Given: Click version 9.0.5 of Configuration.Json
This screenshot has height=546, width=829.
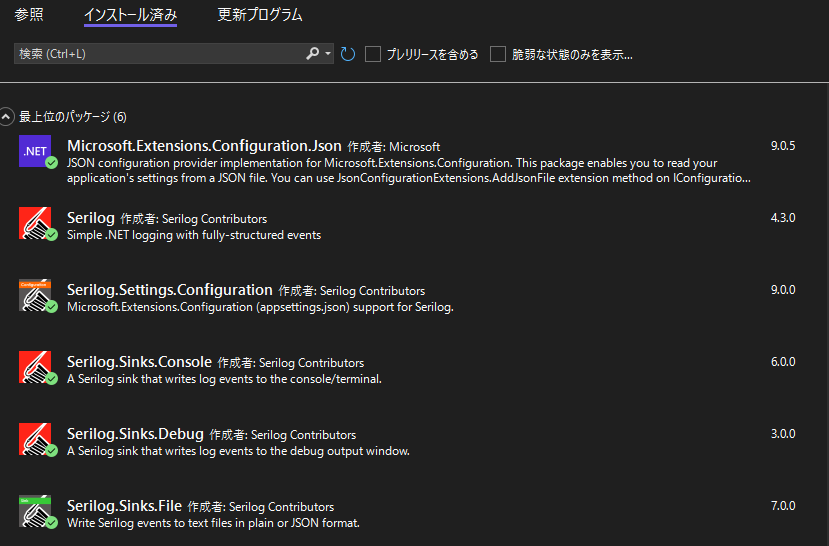Looking at the screenshot, I should [782, 146].
